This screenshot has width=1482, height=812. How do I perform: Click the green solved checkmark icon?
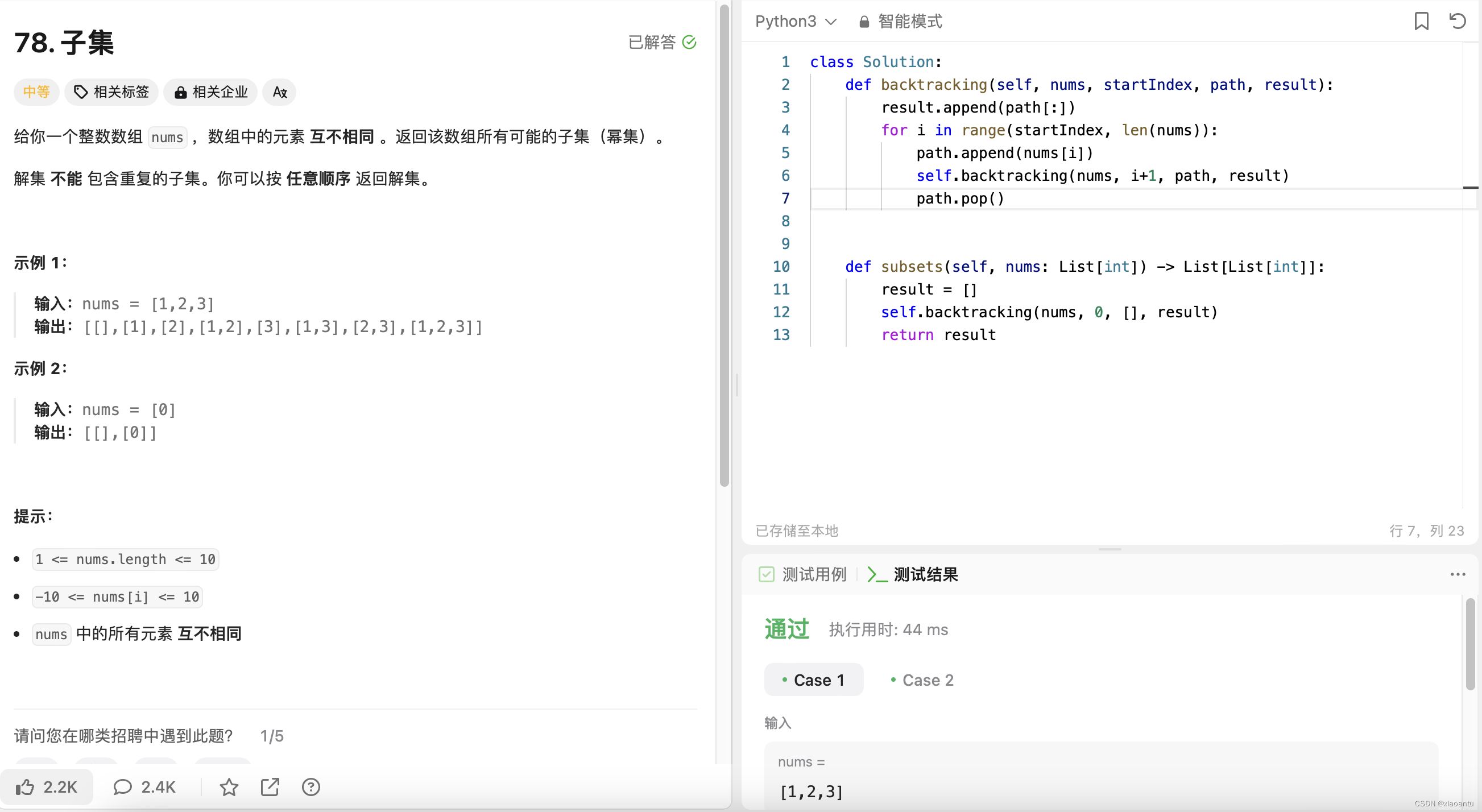tap(689, 42)
